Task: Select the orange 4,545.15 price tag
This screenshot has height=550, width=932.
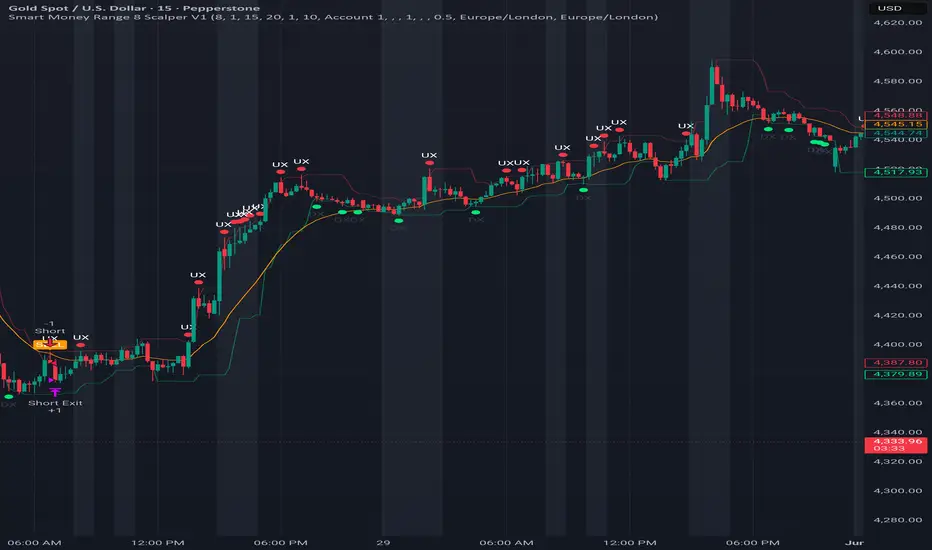Action: pyautogui.click(x=895, y=124)
